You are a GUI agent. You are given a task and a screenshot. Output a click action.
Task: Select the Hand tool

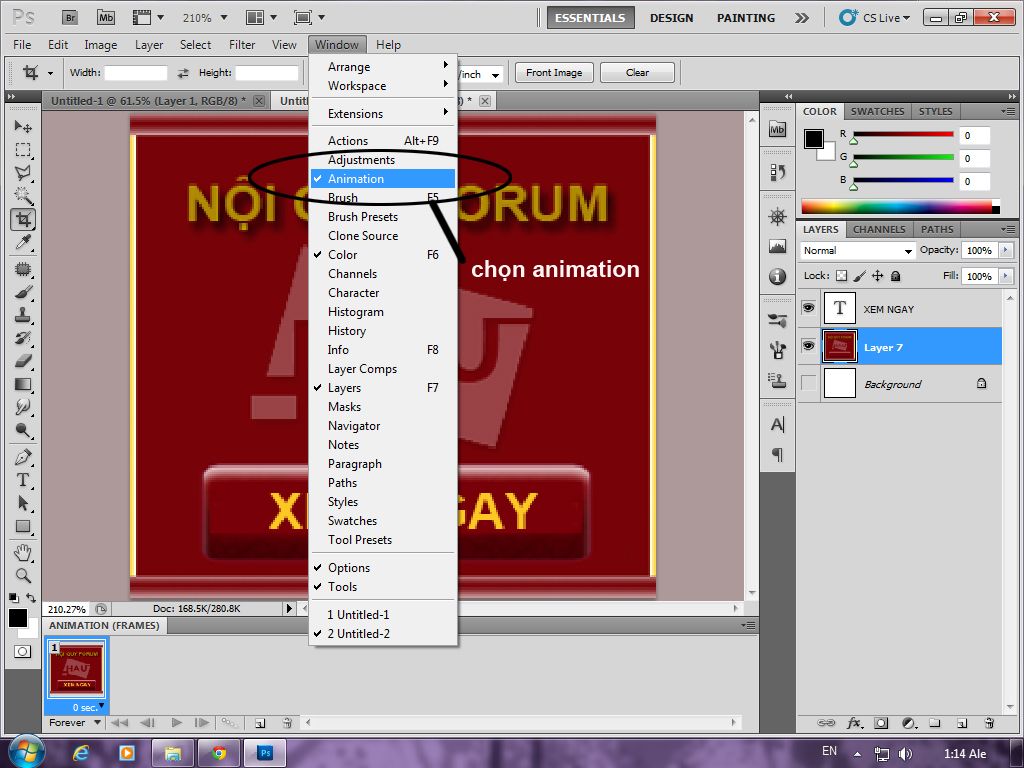[23, 552]
